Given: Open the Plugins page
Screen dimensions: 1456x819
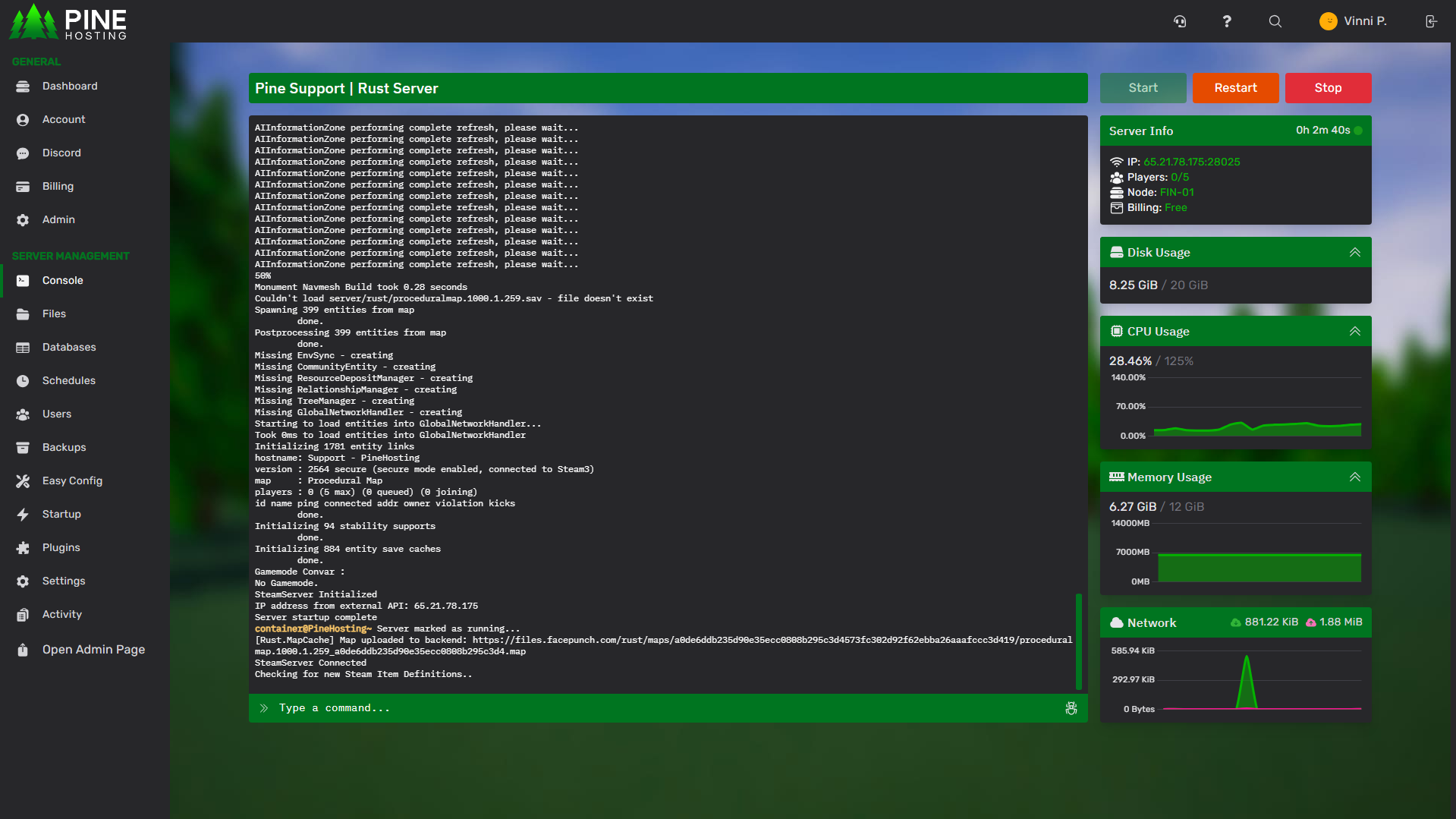Looking at the screenshot, I should (x=59, y=547).
